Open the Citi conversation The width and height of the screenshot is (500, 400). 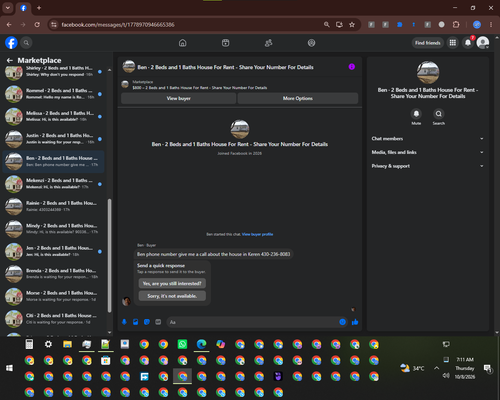point(54,319)
